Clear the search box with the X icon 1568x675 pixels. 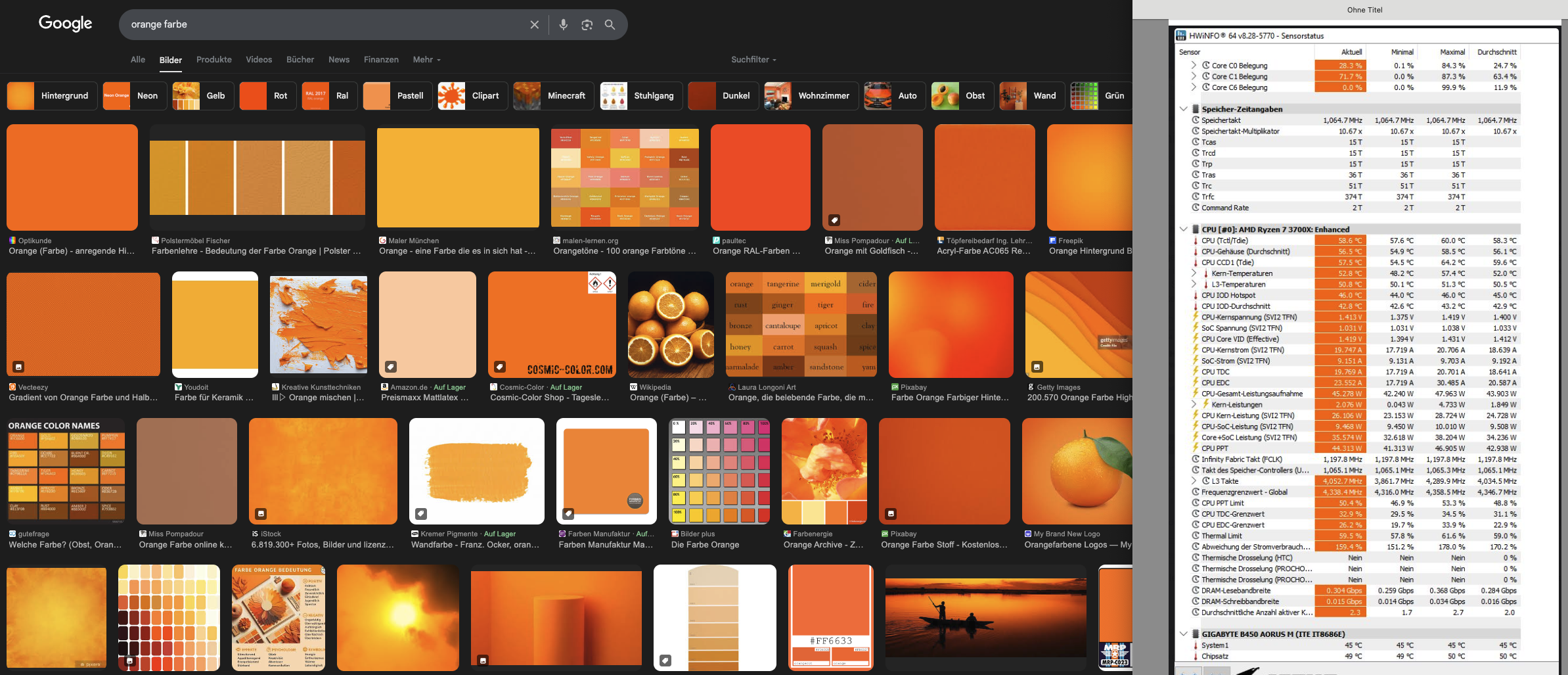[534, 24]
